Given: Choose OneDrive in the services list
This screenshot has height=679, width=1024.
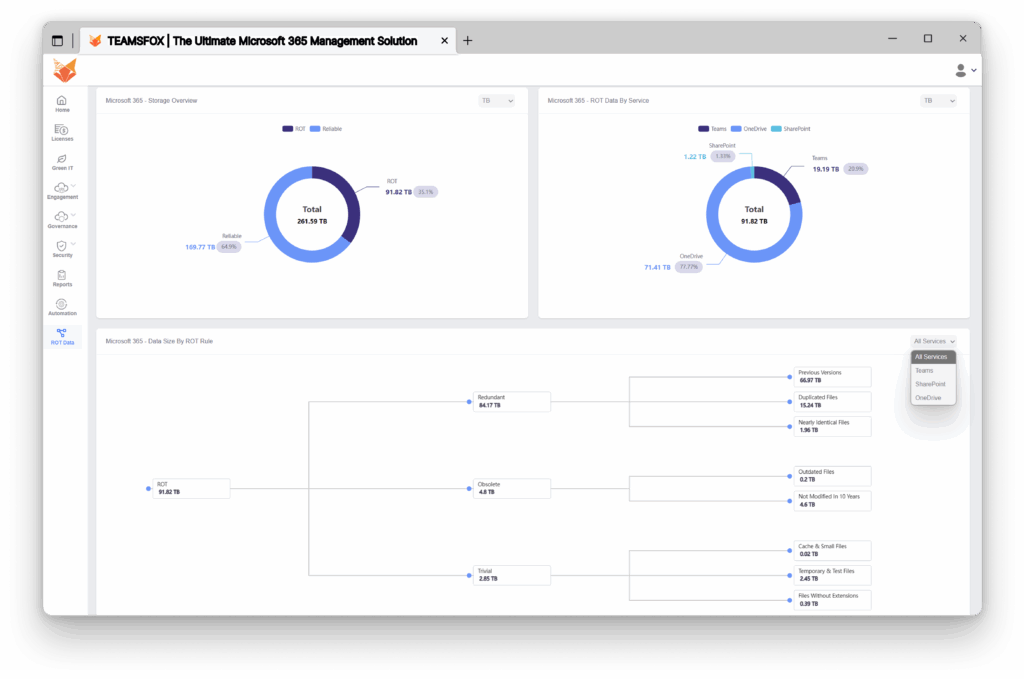Looking at the screenshot, I should point(933,398).
